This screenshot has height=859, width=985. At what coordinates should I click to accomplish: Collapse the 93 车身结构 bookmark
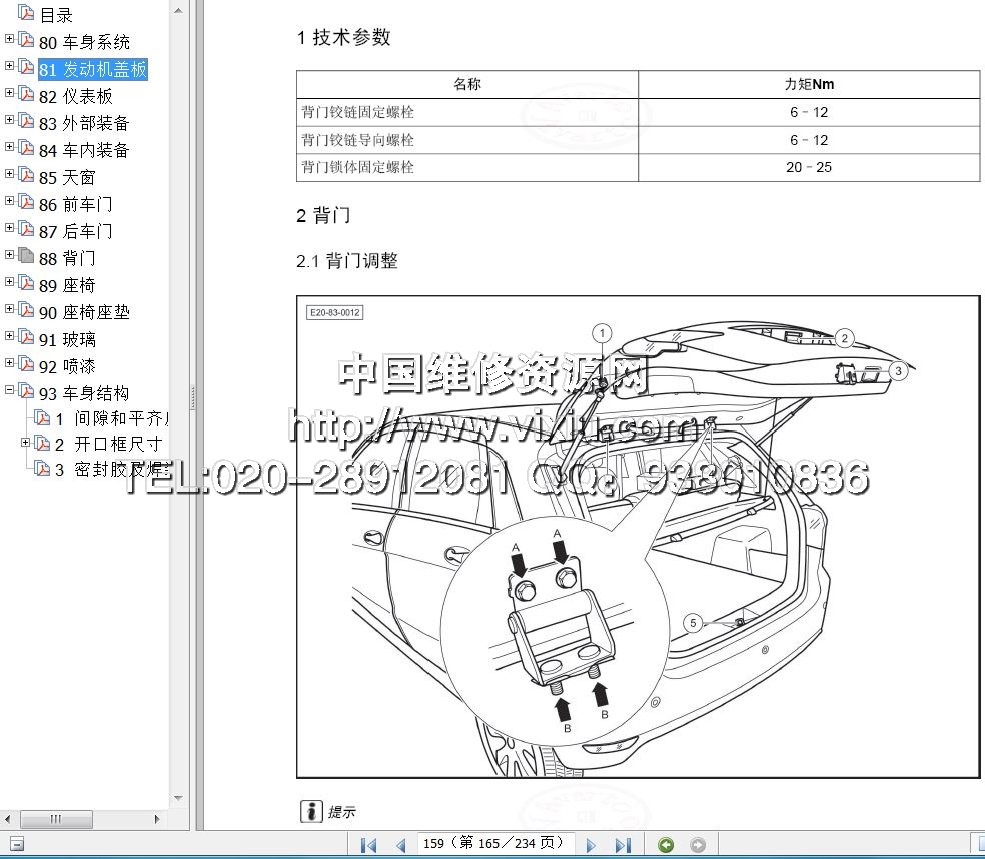(9, 390)
